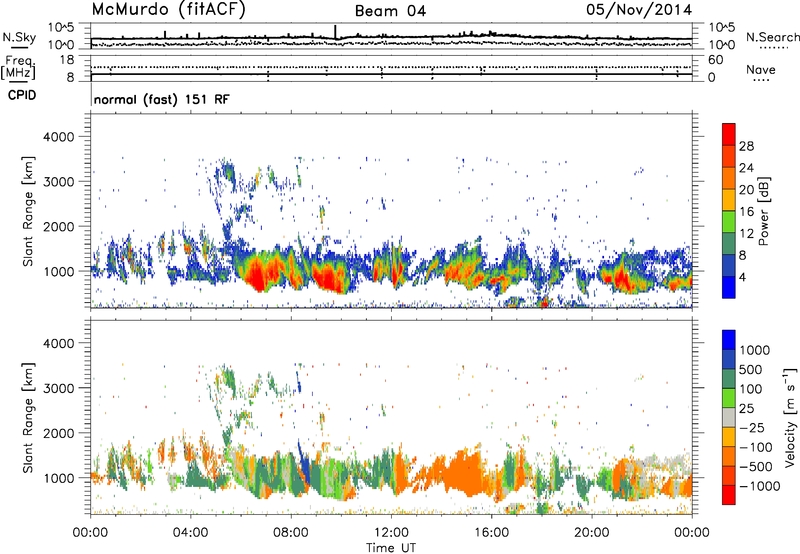Click the Velocity [m s-1] colorbar title
The width and height of the screenshot is (800, 554).
[790, 417]
